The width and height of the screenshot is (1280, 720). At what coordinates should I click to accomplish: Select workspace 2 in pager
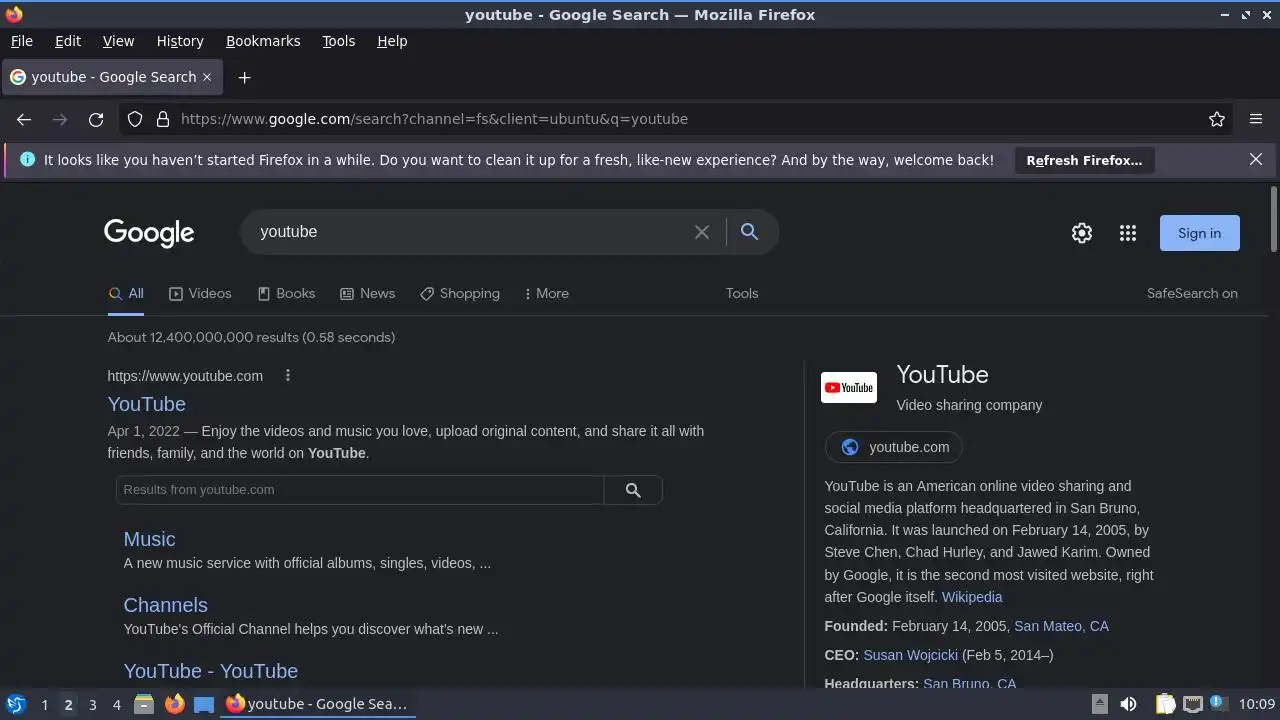point(68,705)
